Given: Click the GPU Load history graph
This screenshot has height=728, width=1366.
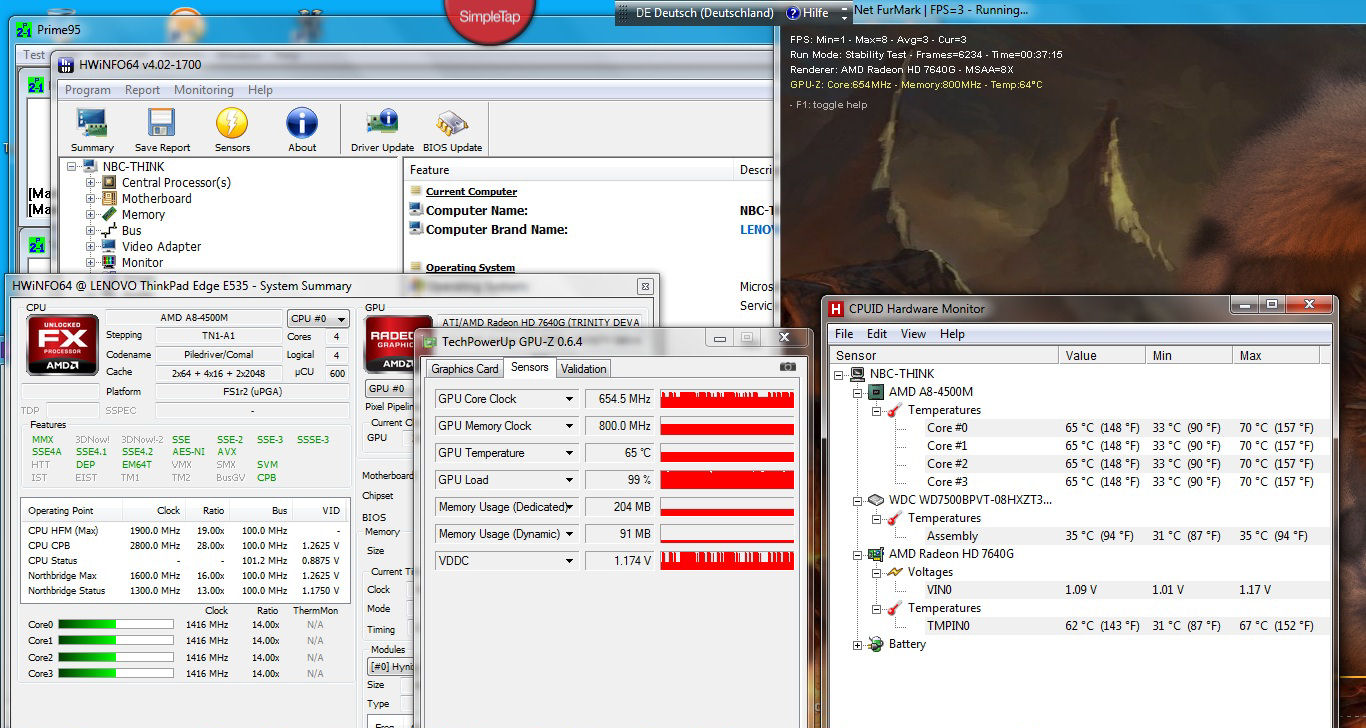Looking at the screenshot, I should pos(727,480).
